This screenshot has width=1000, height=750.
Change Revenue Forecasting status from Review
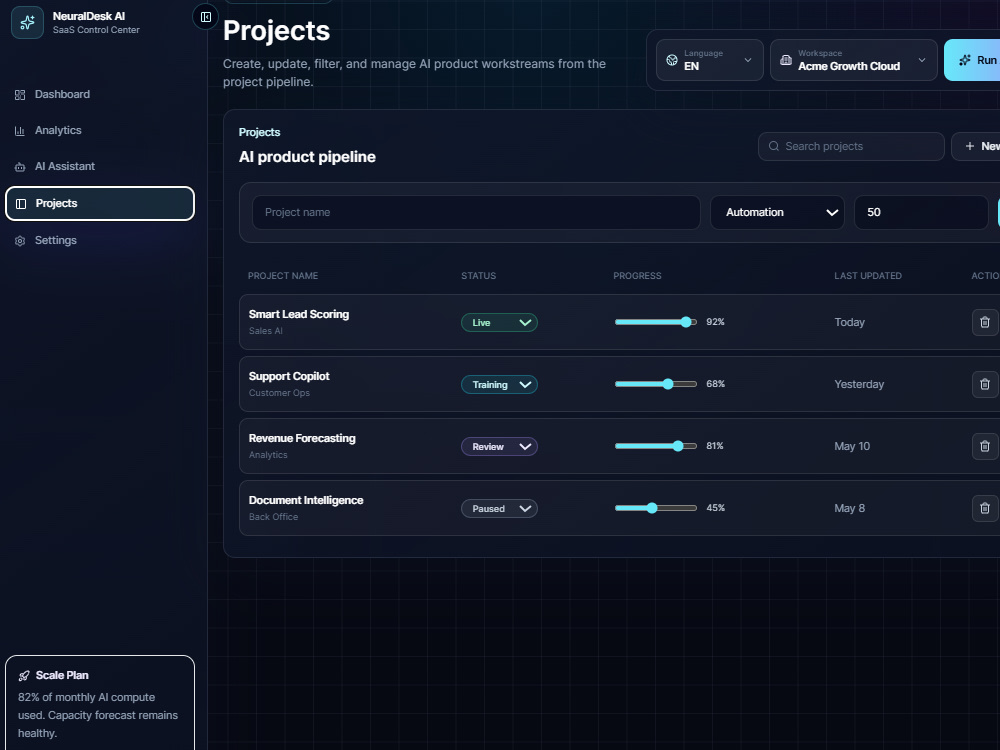pyautogui.click(x=499, y=446)
